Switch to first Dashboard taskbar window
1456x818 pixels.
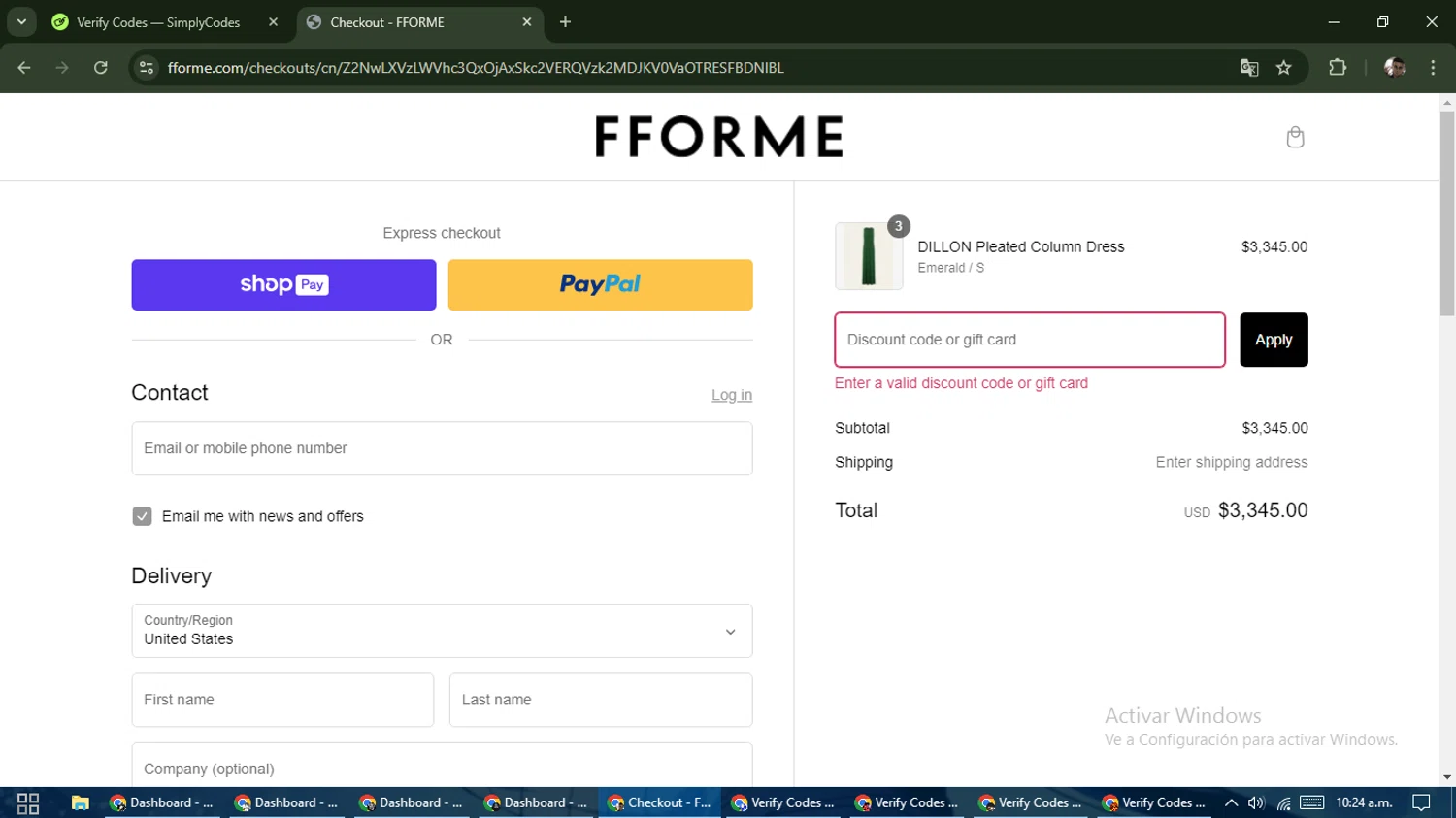click(x=162, y=802)
